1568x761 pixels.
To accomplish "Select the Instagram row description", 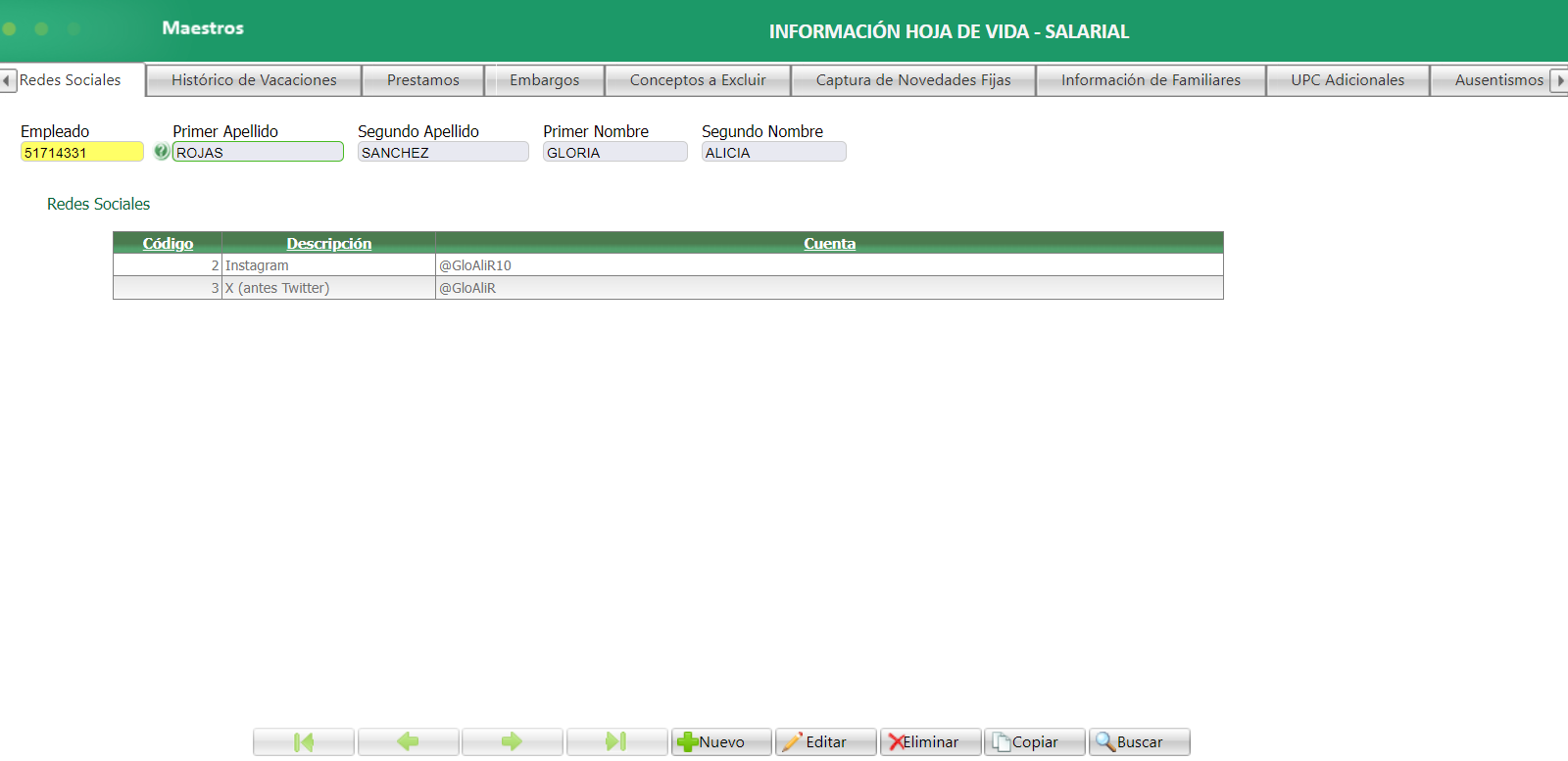I will click(328, 265).
